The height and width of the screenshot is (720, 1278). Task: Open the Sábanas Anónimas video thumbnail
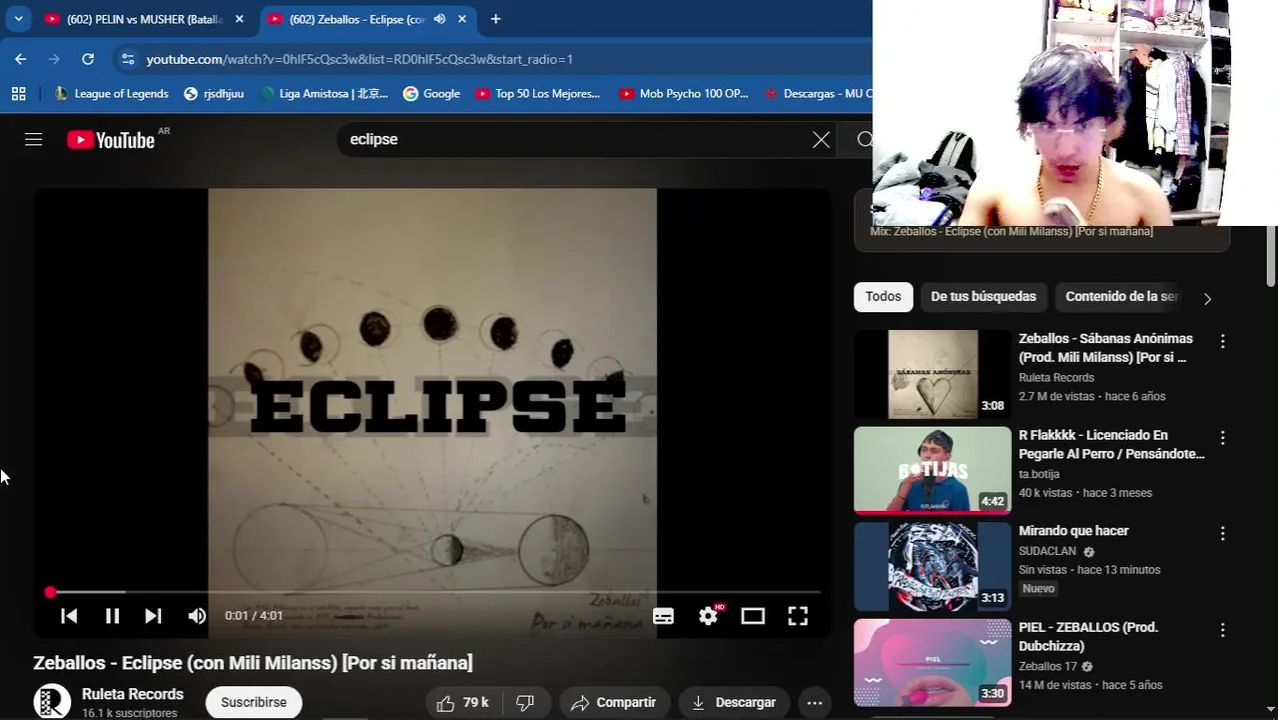pyautogui.click(x=932, y=374)
